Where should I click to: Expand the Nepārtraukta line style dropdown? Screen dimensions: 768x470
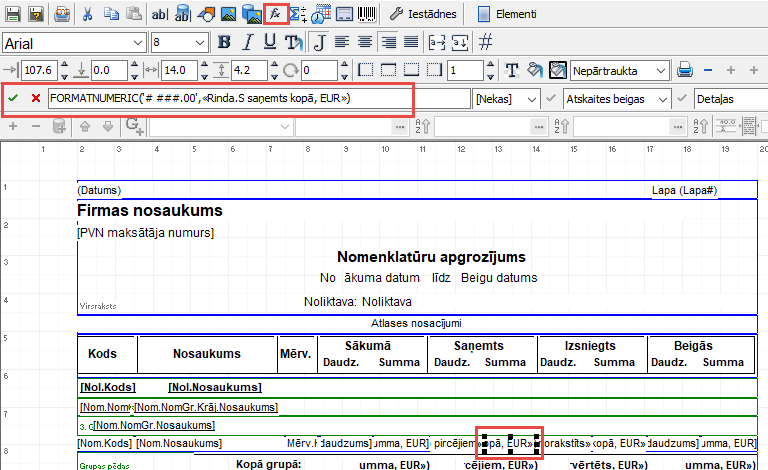pos(661,71)
